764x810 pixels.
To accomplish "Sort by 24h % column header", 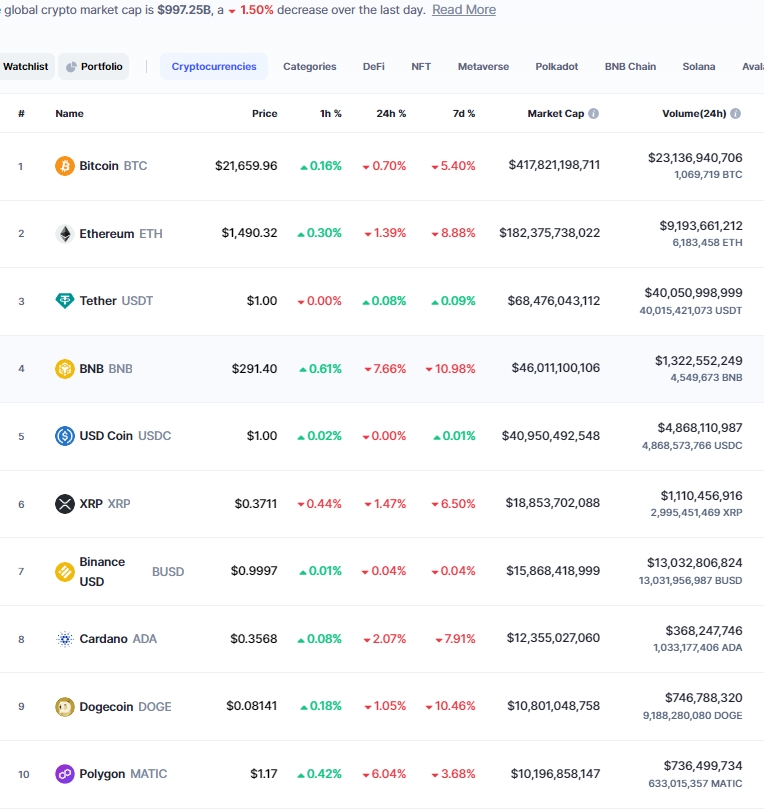I will point(391,114).
